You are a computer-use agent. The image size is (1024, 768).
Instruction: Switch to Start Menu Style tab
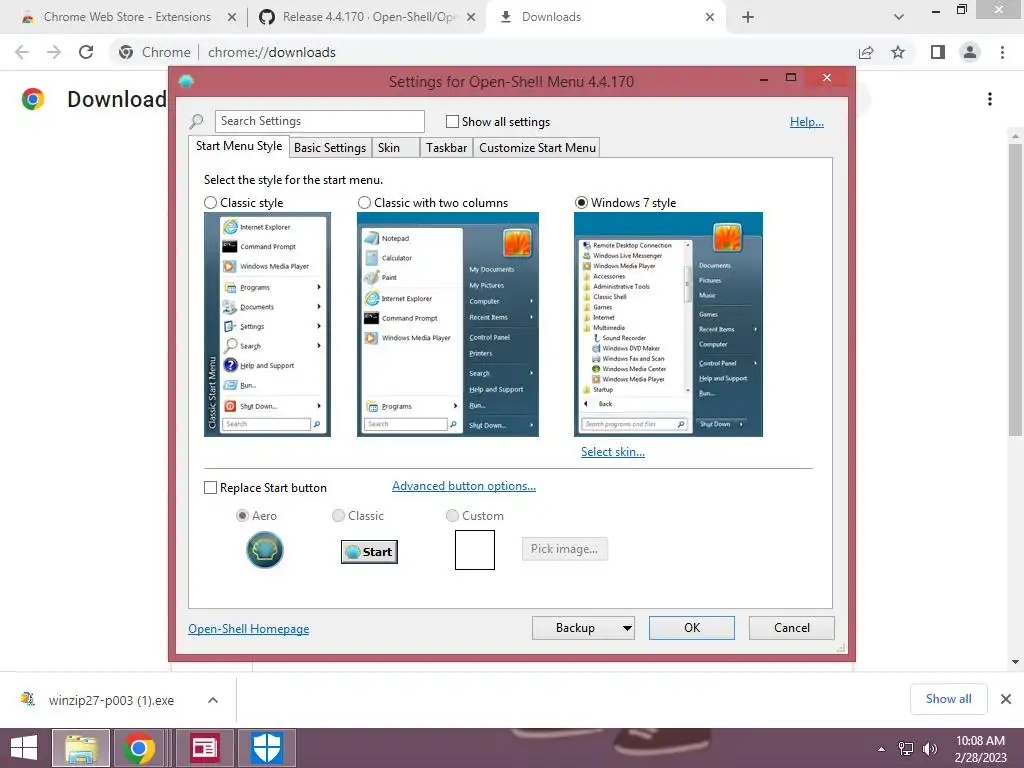pyautogui.click(x=239, y=146)
